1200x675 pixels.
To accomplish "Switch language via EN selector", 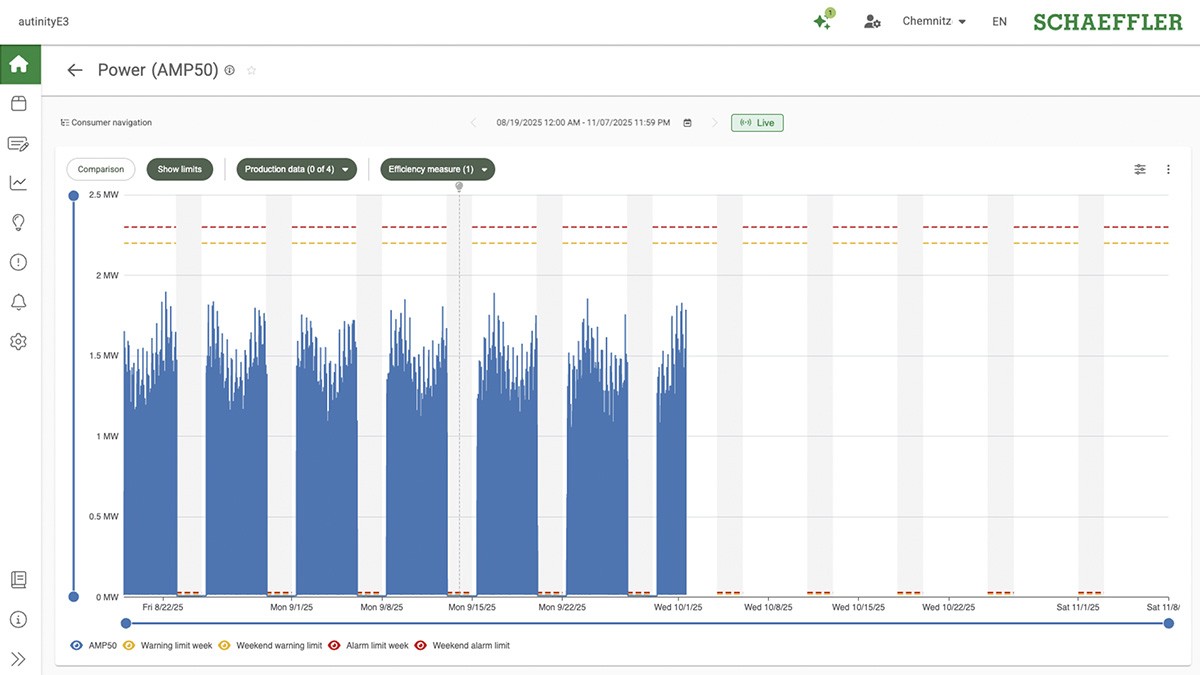I will (x=999, y=21).
